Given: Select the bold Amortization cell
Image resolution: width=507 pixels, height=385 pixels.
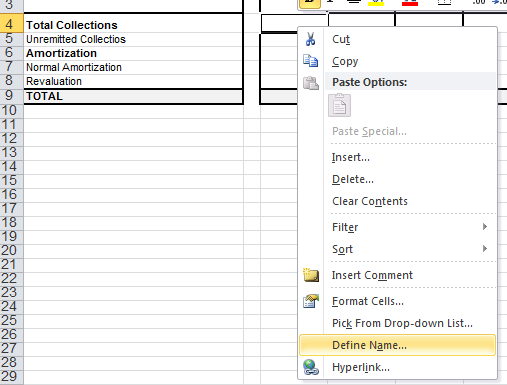Looking at the screenshot, I should (x=133, y=53).
